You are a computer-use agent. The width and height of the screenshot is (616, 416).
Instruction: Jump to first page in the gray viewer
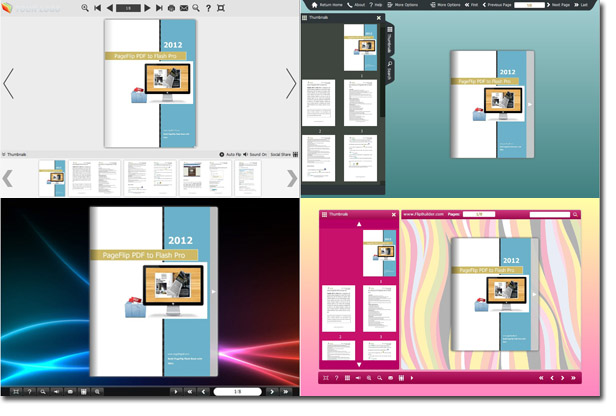click(x=97, y=8)
